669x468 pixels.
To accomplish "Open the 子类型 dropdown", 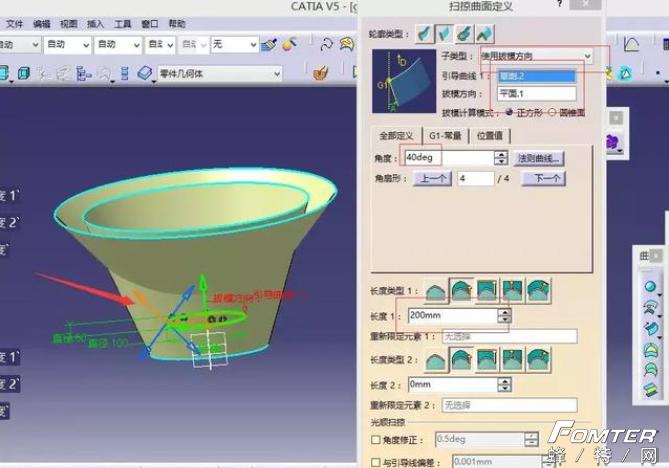I will point(587,56).
